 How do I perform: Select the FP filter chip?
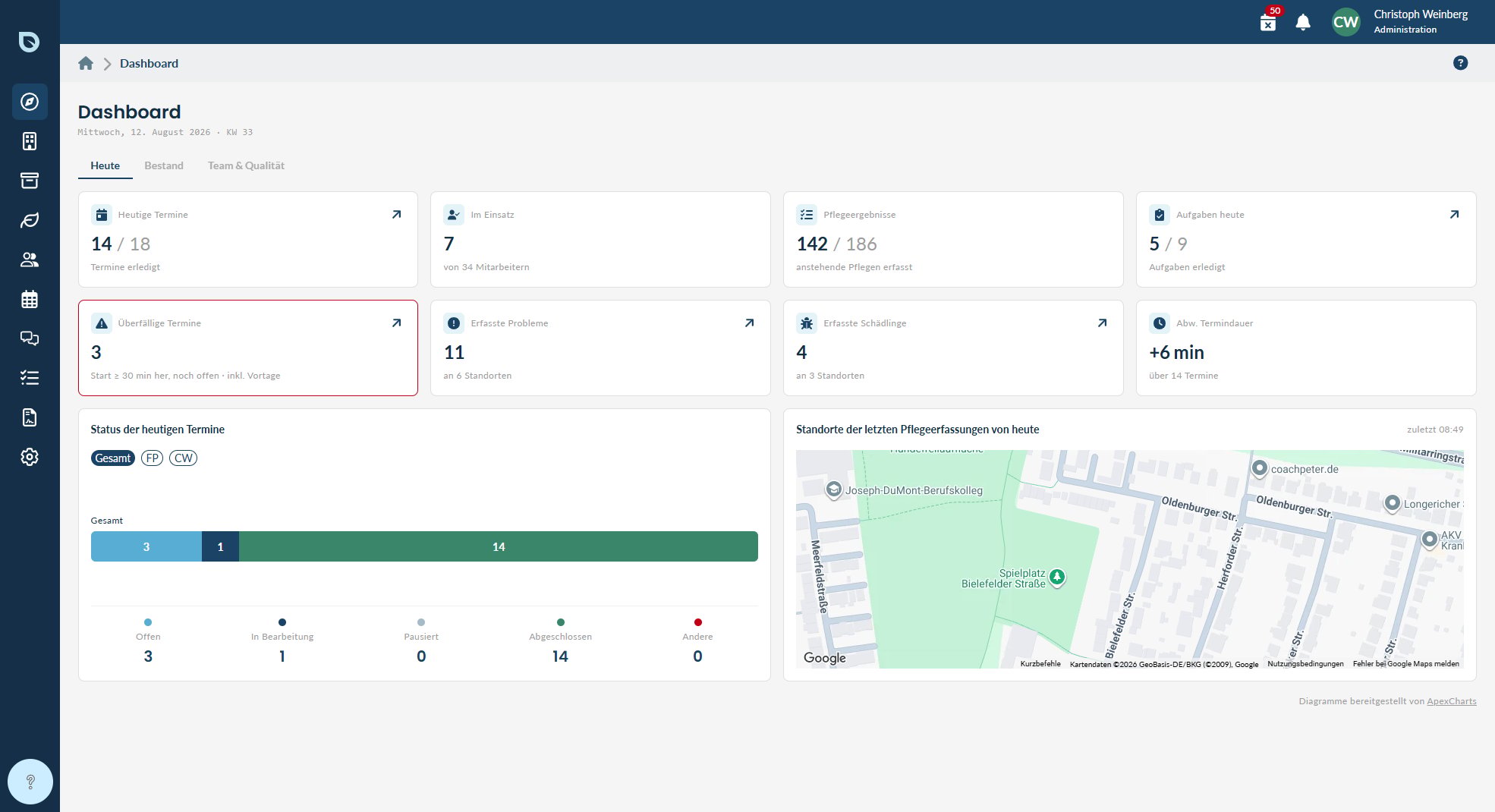coord(153,458)
